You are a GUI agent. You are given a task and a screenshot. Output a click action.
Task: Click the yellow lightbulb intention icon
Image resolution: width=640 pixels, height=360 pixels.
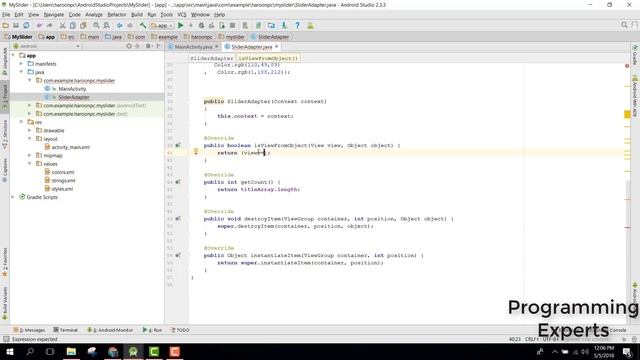[196, 152]
